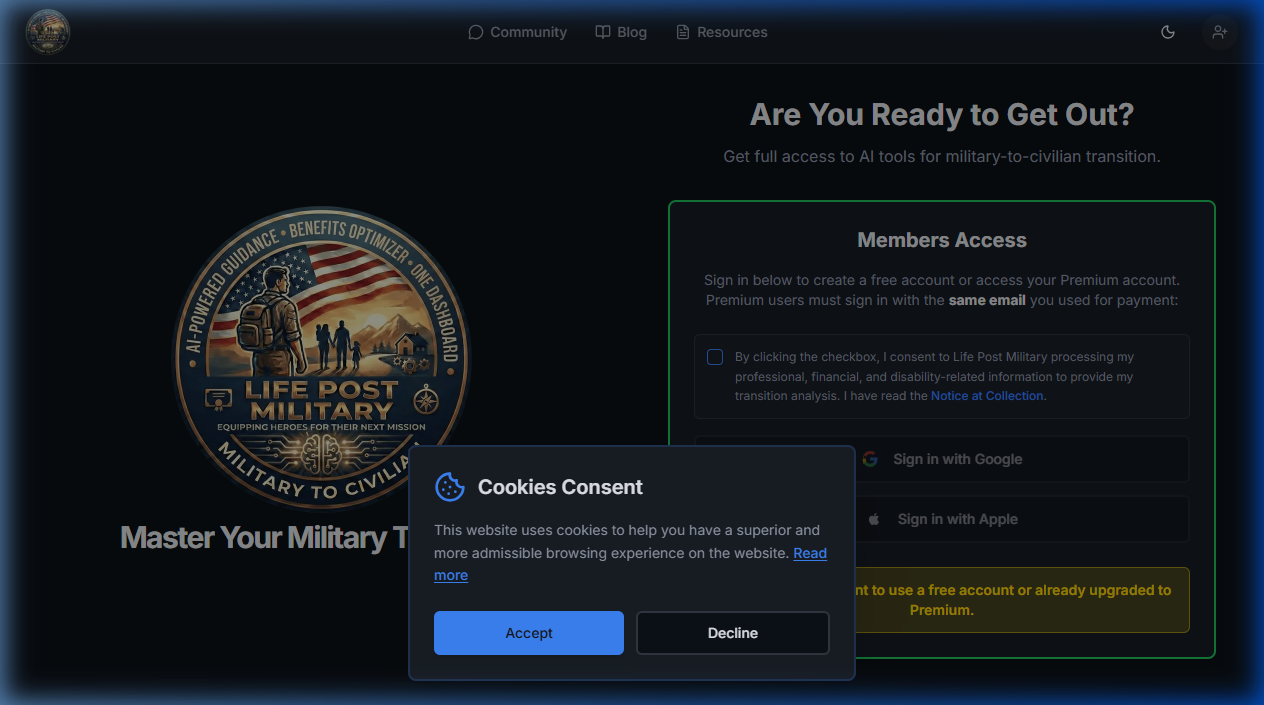Open the Resources menu item

pos(731,32)
